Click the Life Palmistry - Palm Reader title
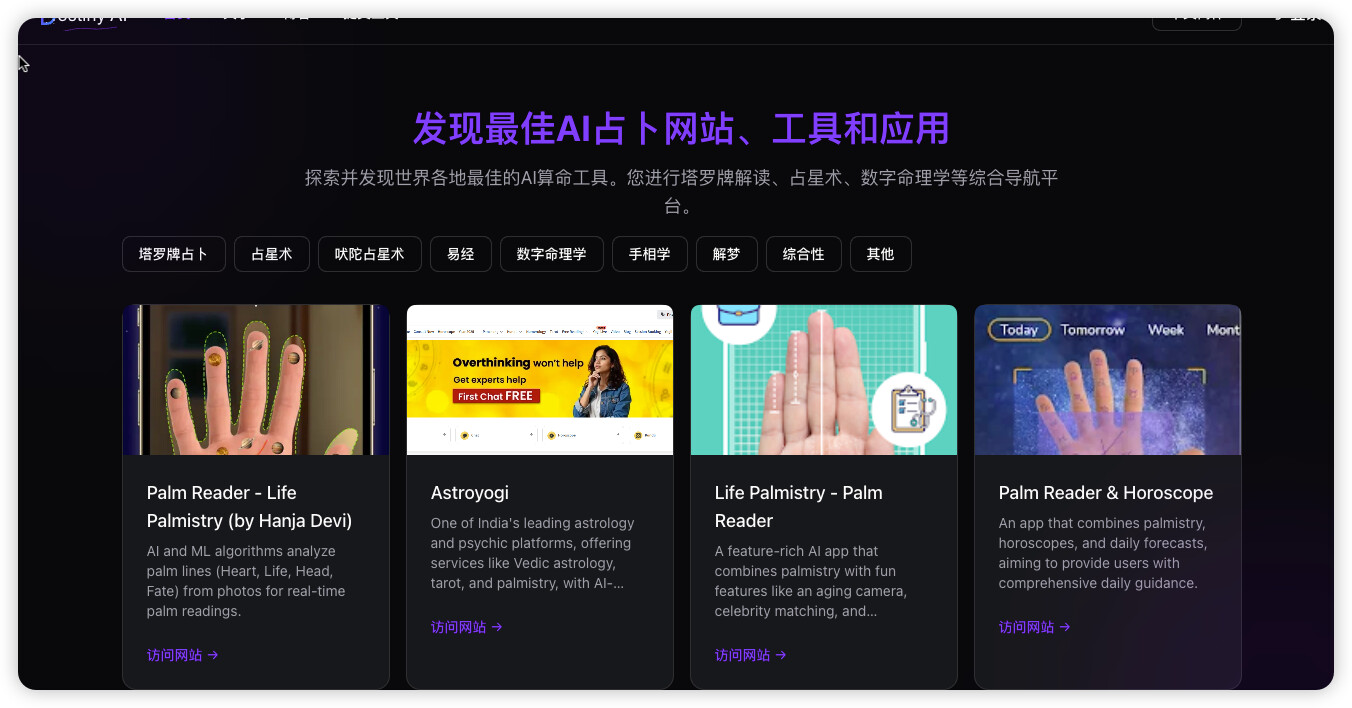Screen dimensions: 1352x708 [798, 507]
